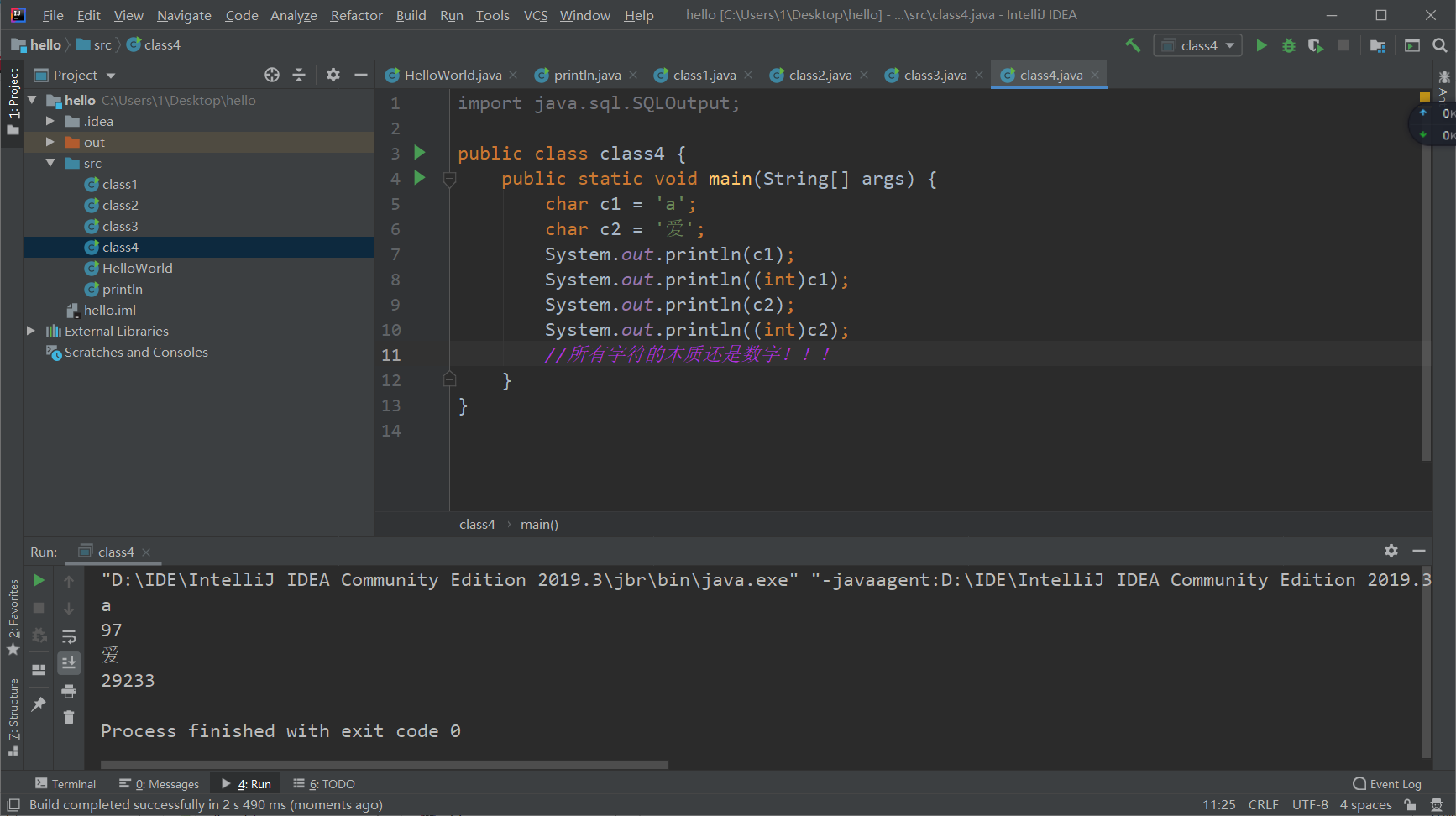This screenshot has height=816, width=1456.
Task: Open the Terminal tool window
Action: coord(65,784)
